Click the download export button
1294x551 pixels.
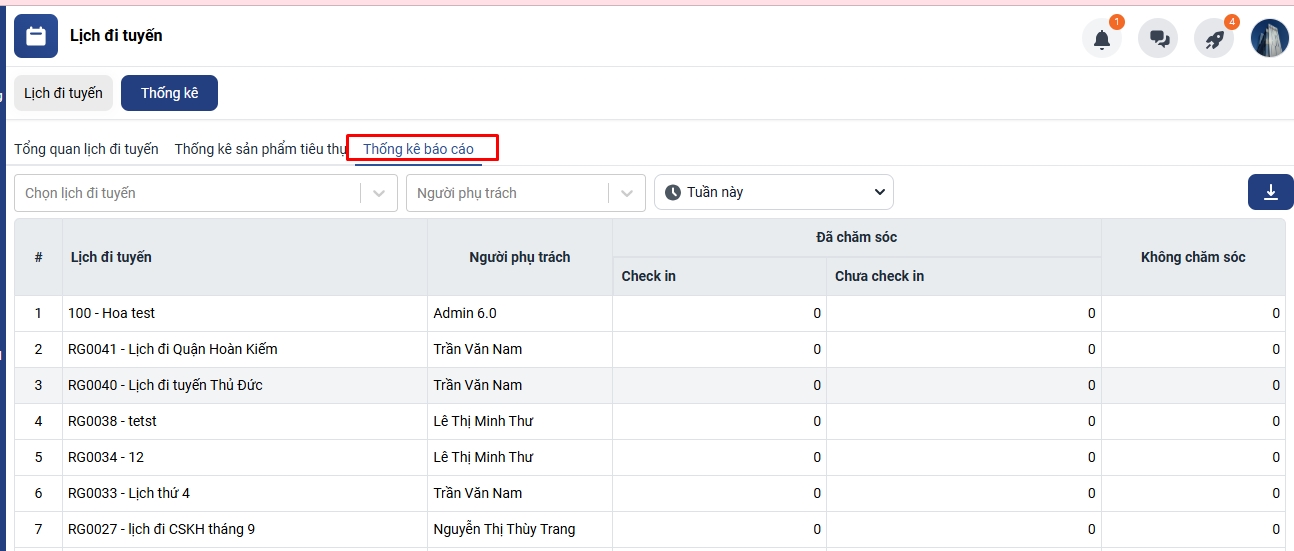(1271, 192)
